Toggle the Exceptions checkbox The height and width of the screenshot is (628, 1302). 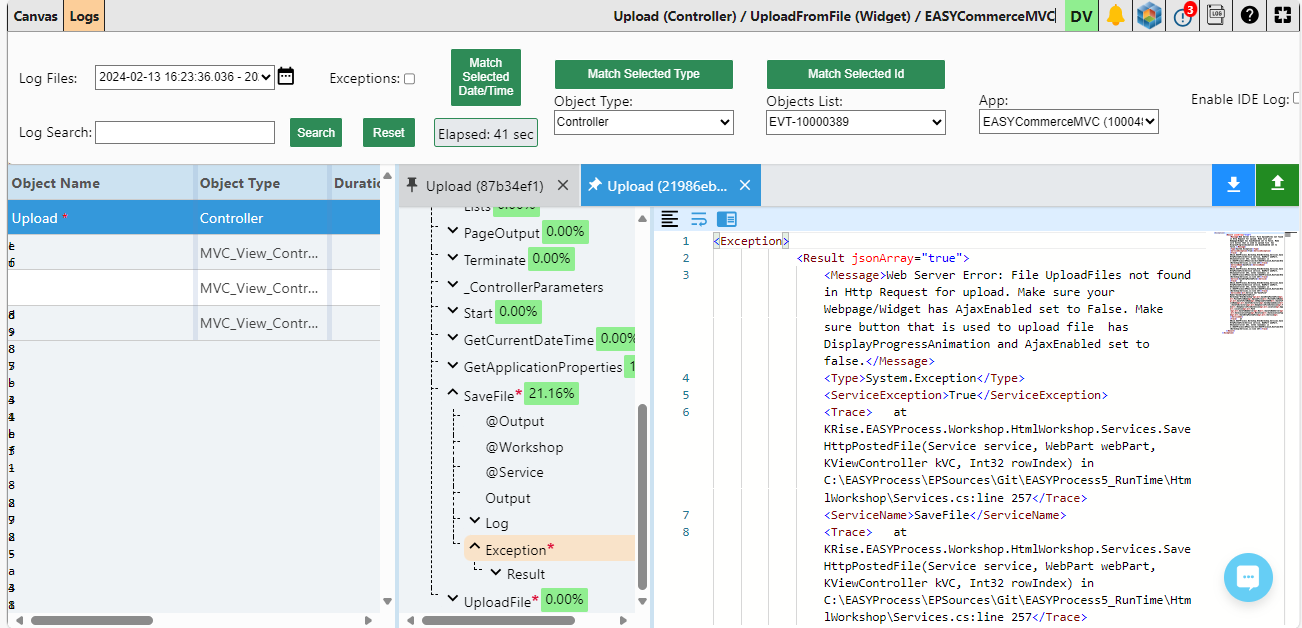[409, 79]
